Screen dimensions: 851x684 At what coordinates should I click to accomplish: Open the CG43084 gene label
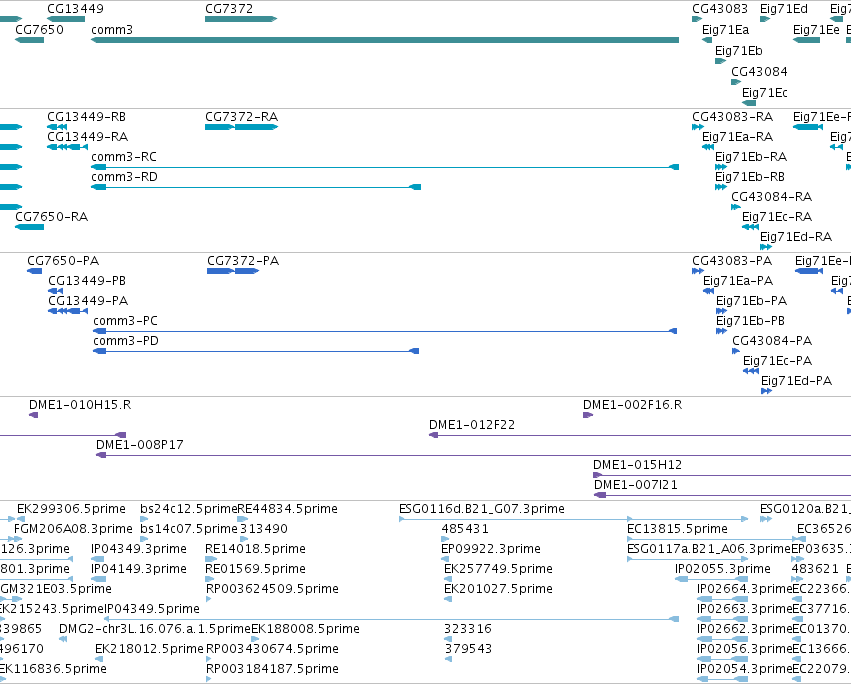coord(759,72)
